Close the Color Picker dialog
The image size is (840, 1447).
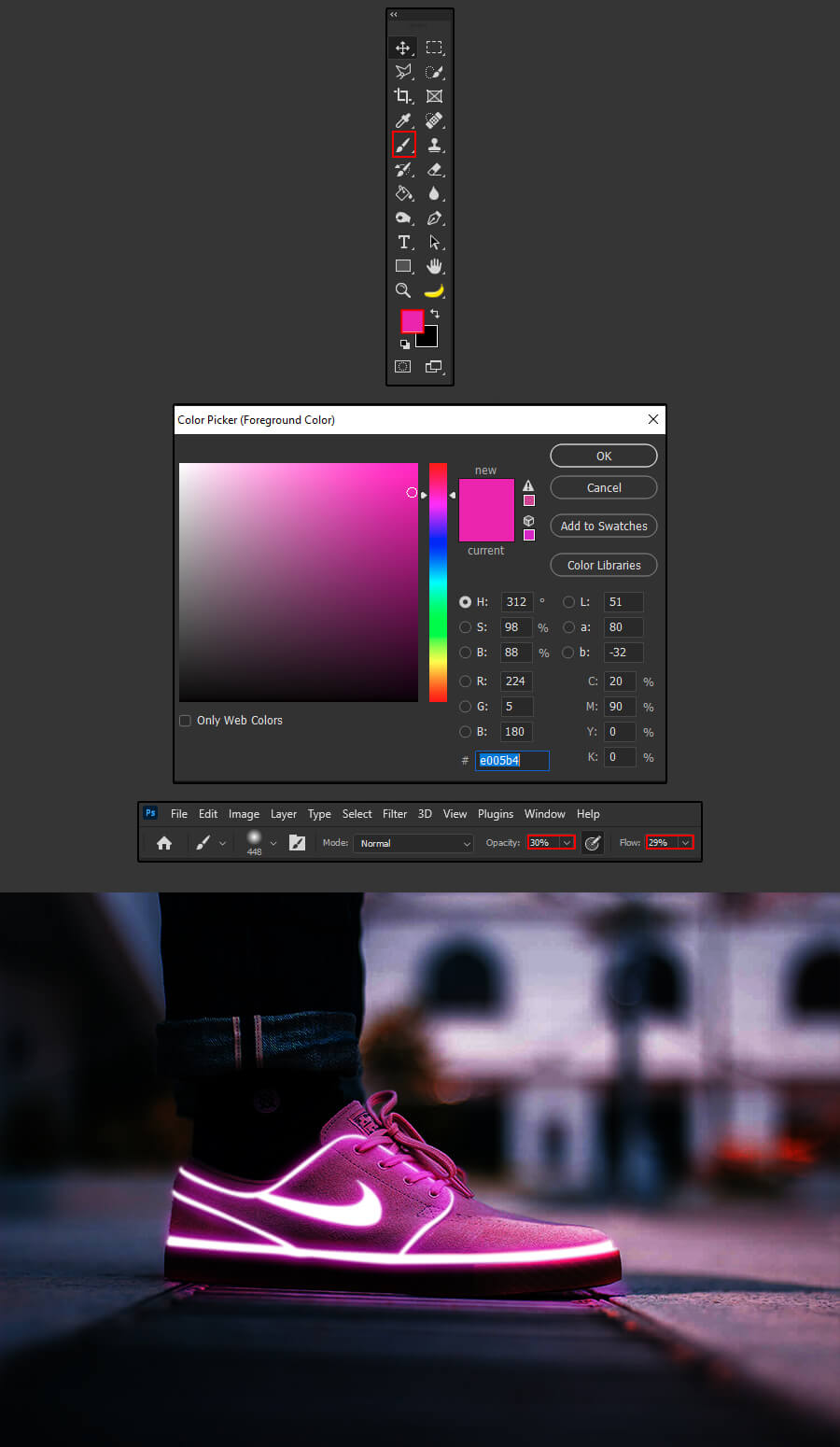653,419
